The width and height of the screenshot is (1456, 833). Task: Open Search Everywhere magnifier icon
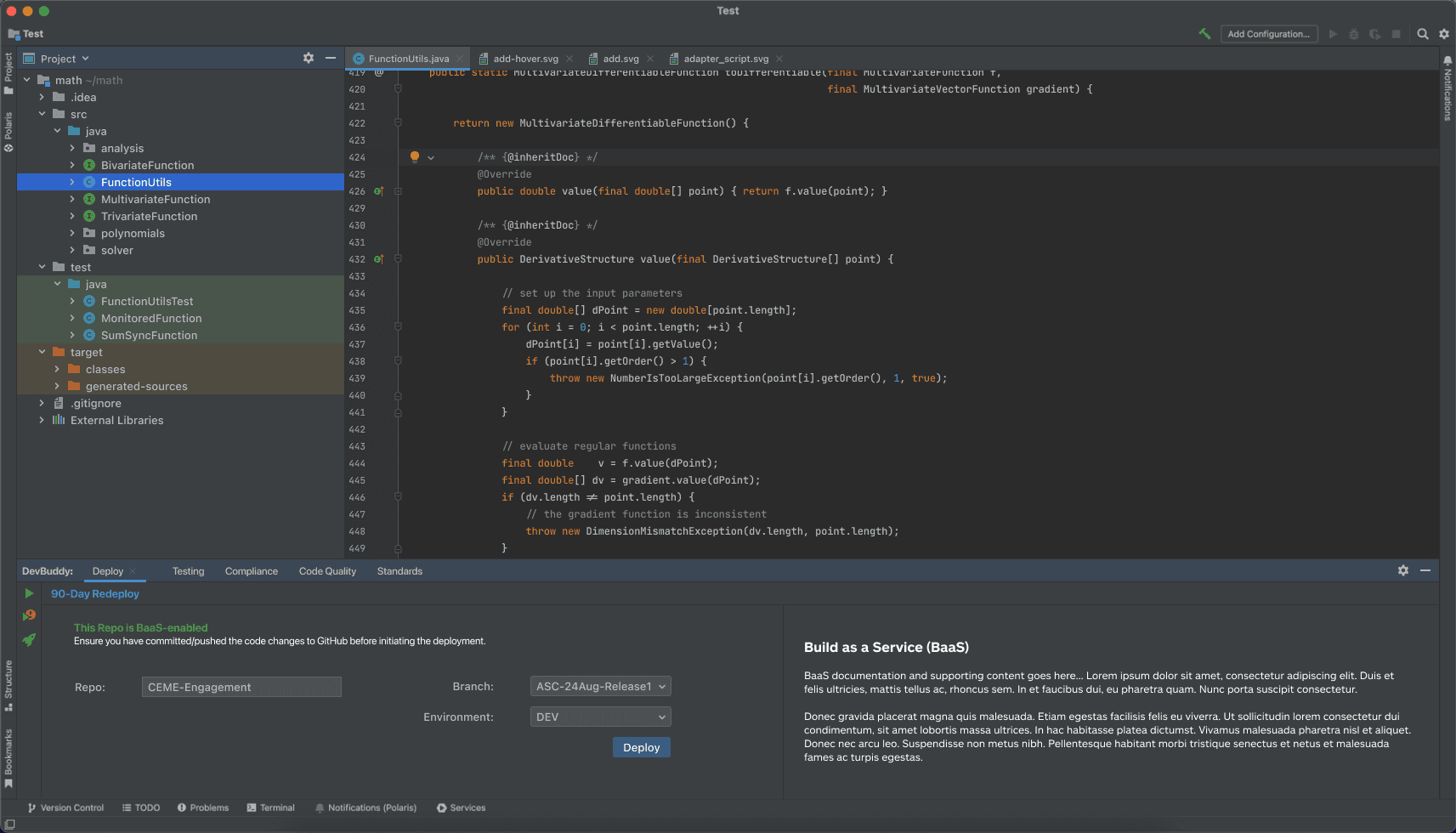(1422, 34)
